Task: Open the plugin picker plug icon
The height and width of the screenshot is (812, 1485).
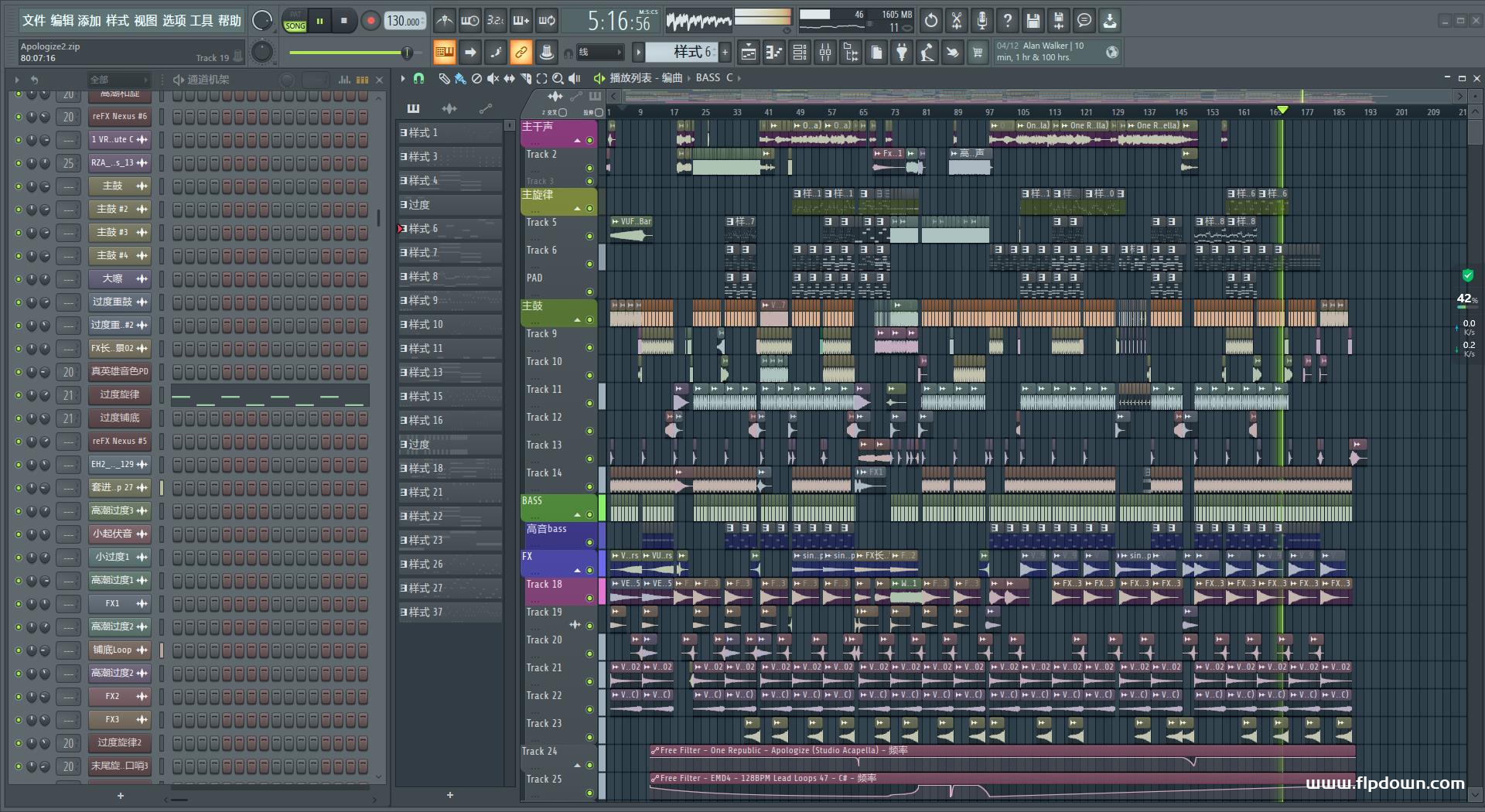Action: click(x=902, y=53)
